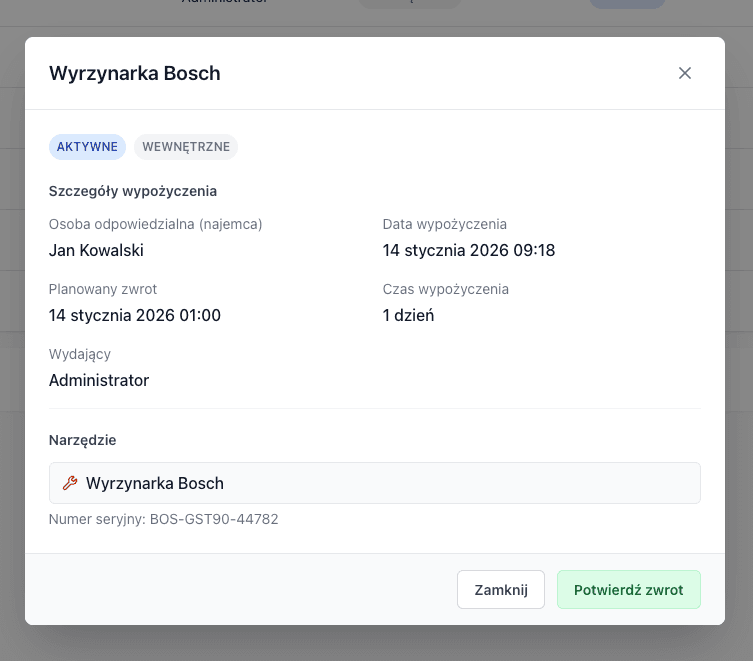Click the Szczegóły wypożyczenia heading
The width and height of the screenshot is (753, 661).
click(133, 191)
